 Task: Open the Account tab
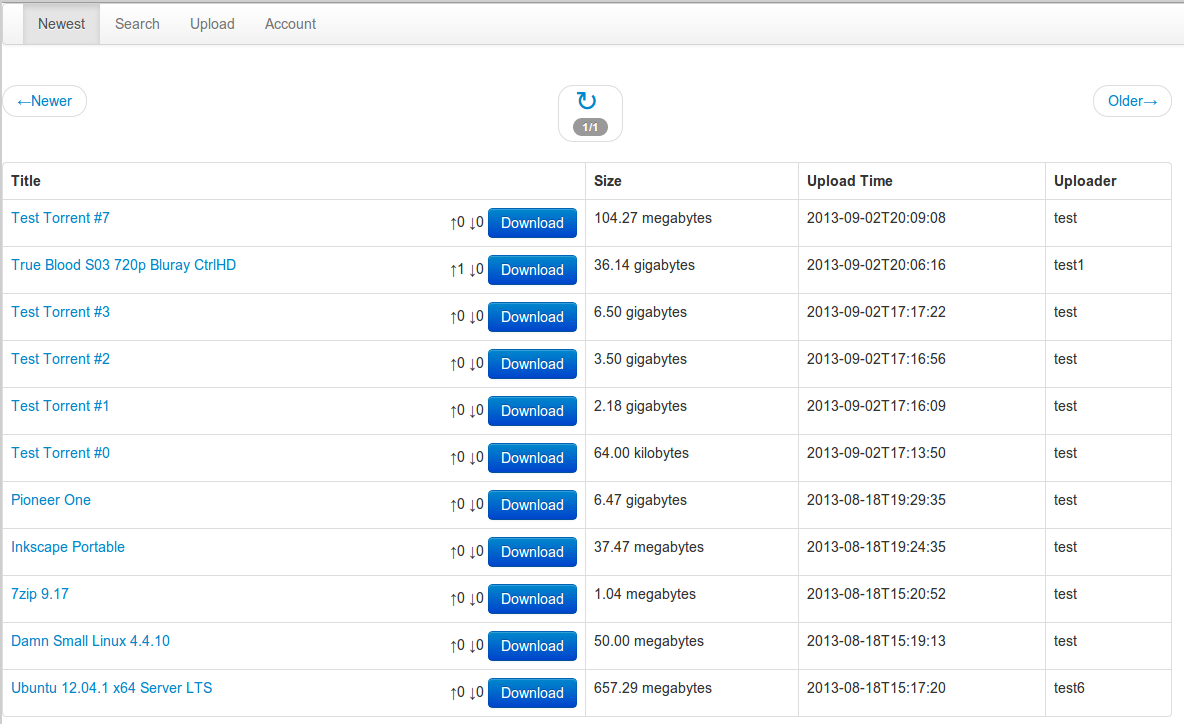click(x=290, y=24)
